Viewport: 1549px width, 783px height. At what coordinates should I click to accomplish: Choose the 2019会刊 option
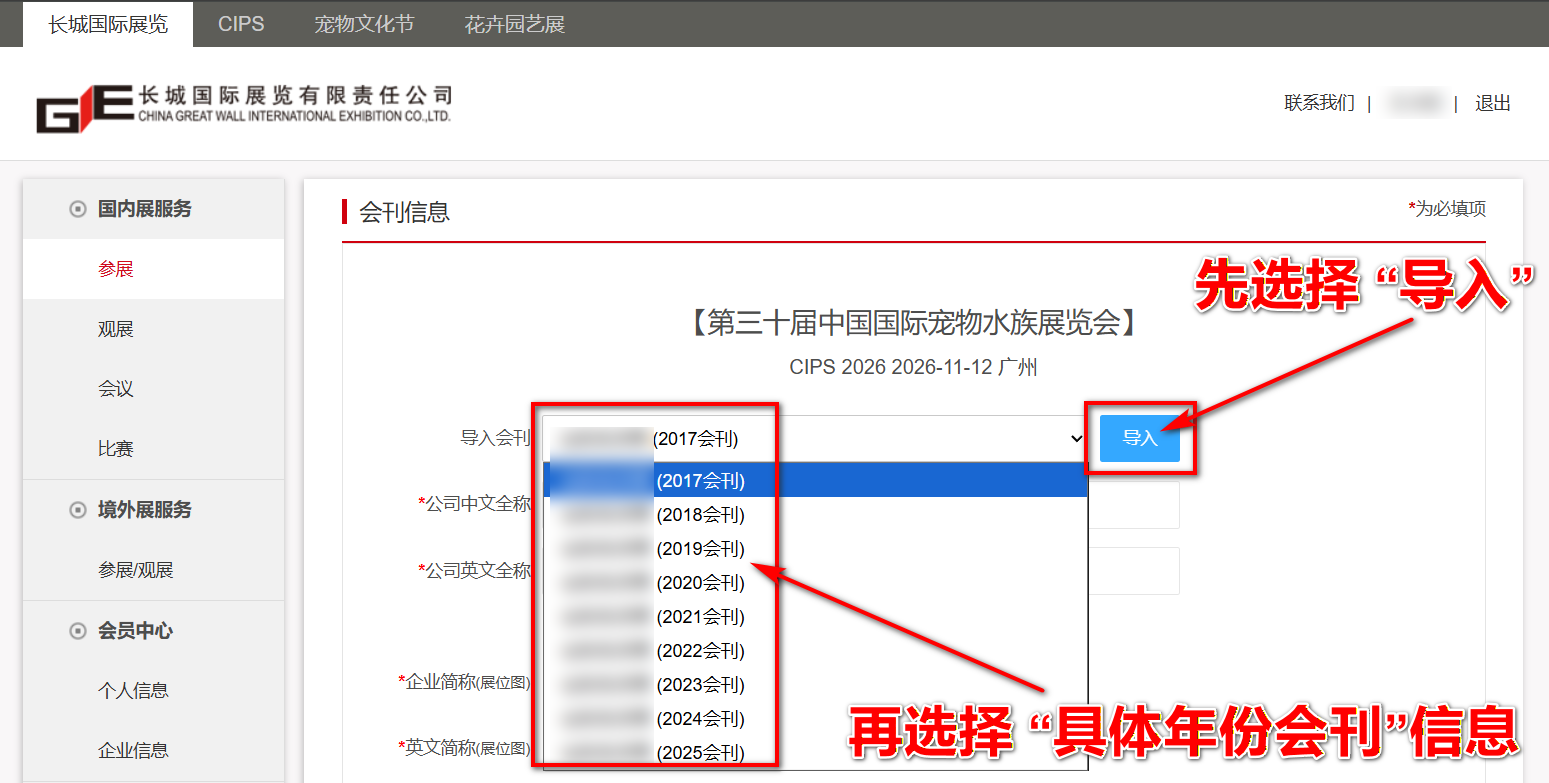[815, 549]
